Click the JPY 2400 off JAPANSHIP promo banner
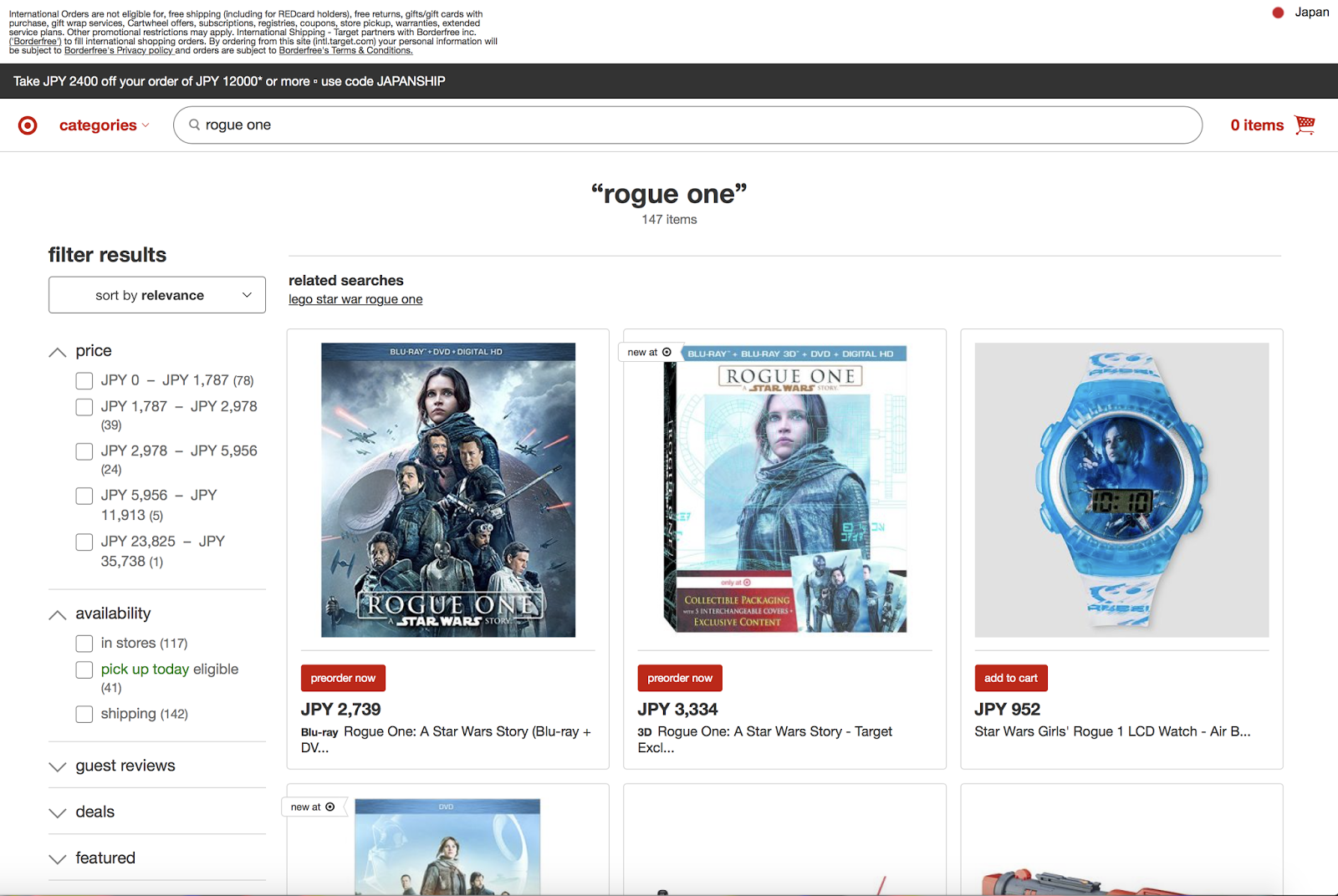The width and height of the screenshot is (1338, 896). click(229, 81)
